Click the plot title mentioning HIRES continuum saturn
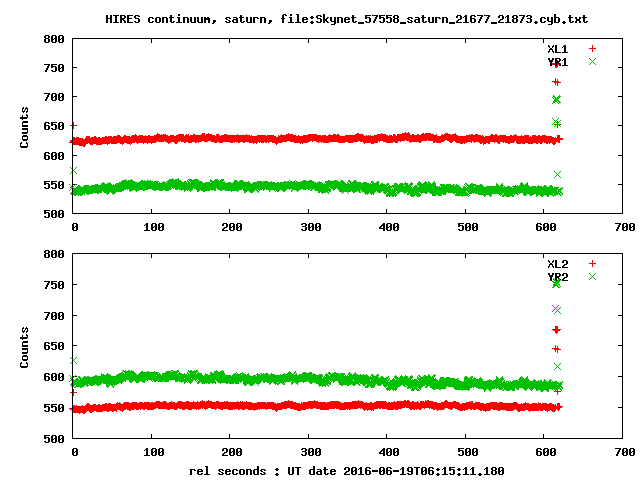640x480 pixels. pos(347,19)
